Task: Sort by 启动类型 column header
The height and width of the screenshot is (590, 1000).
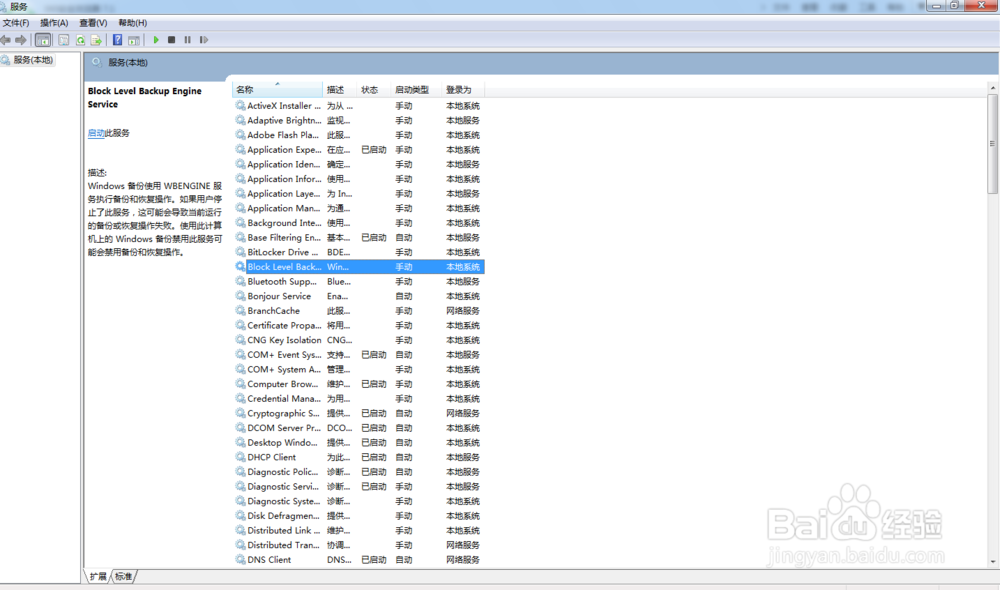Action: tap(416, 90)
